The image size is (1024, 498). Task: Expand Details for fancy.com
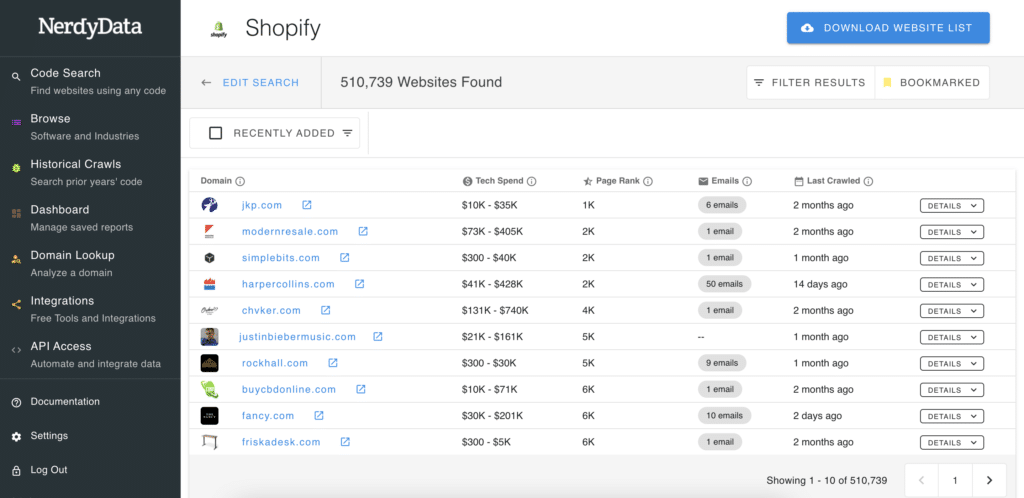tap(952, 416)
